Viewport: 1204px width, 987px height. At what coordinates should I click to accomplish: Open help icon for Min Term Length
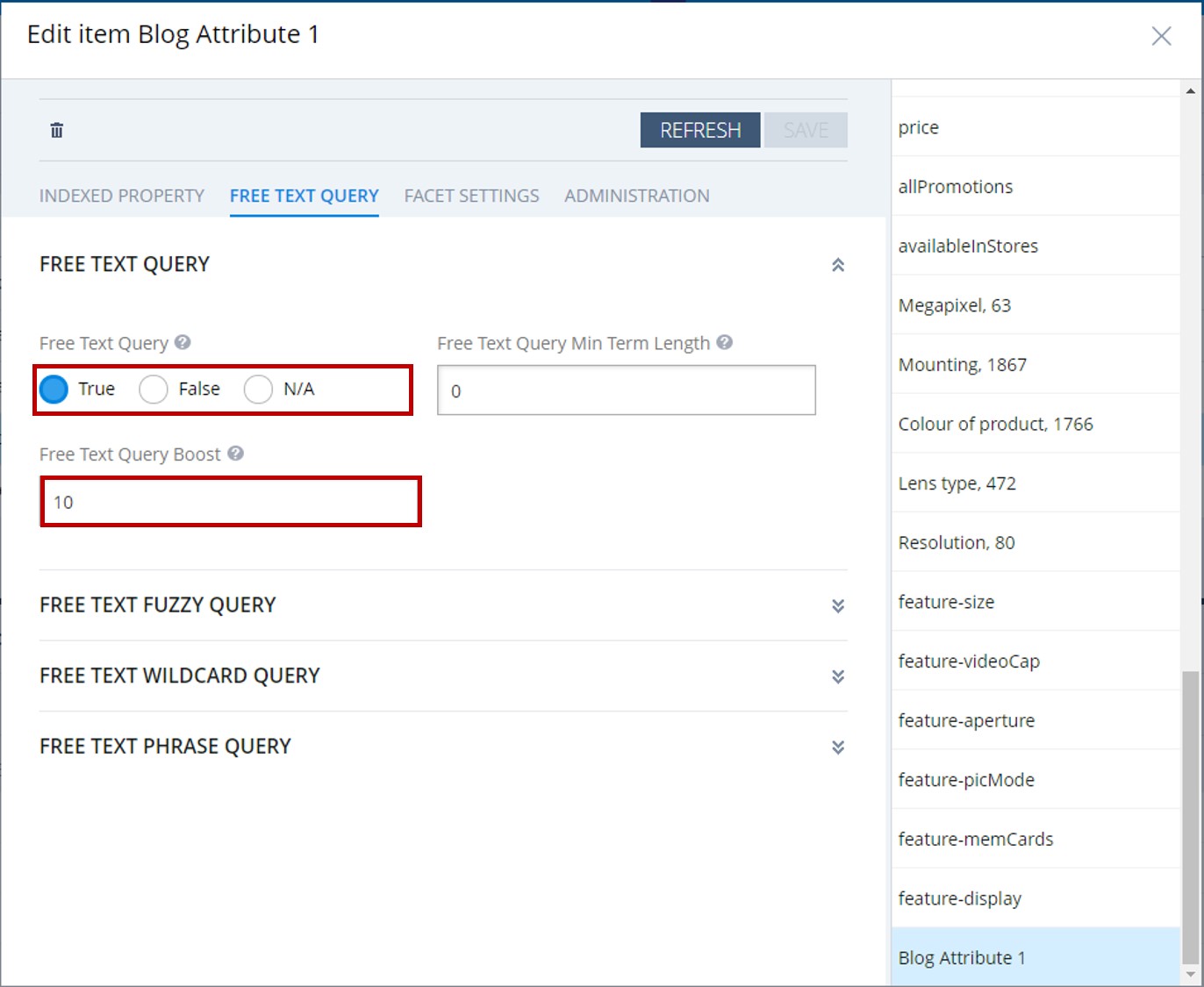724,342
